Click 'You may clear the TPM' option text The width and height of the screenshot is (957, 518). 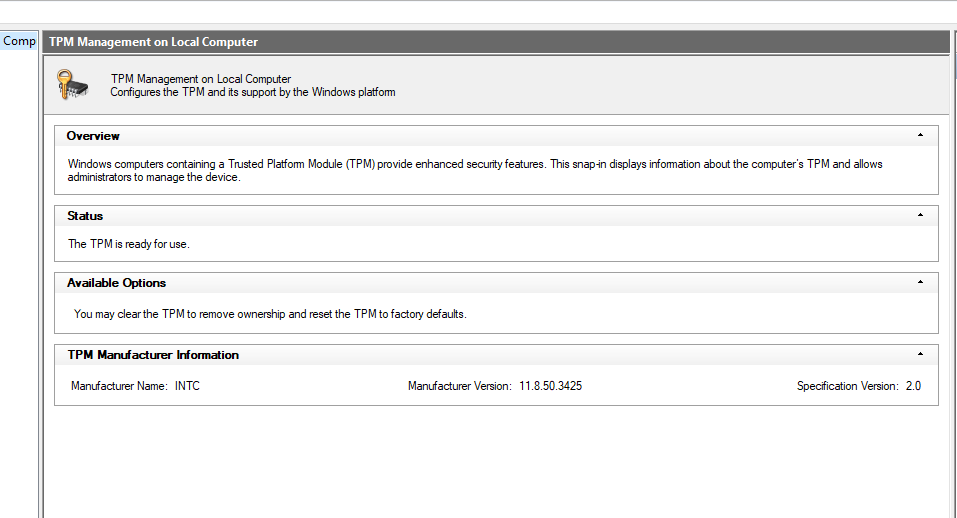coord(270,314)
